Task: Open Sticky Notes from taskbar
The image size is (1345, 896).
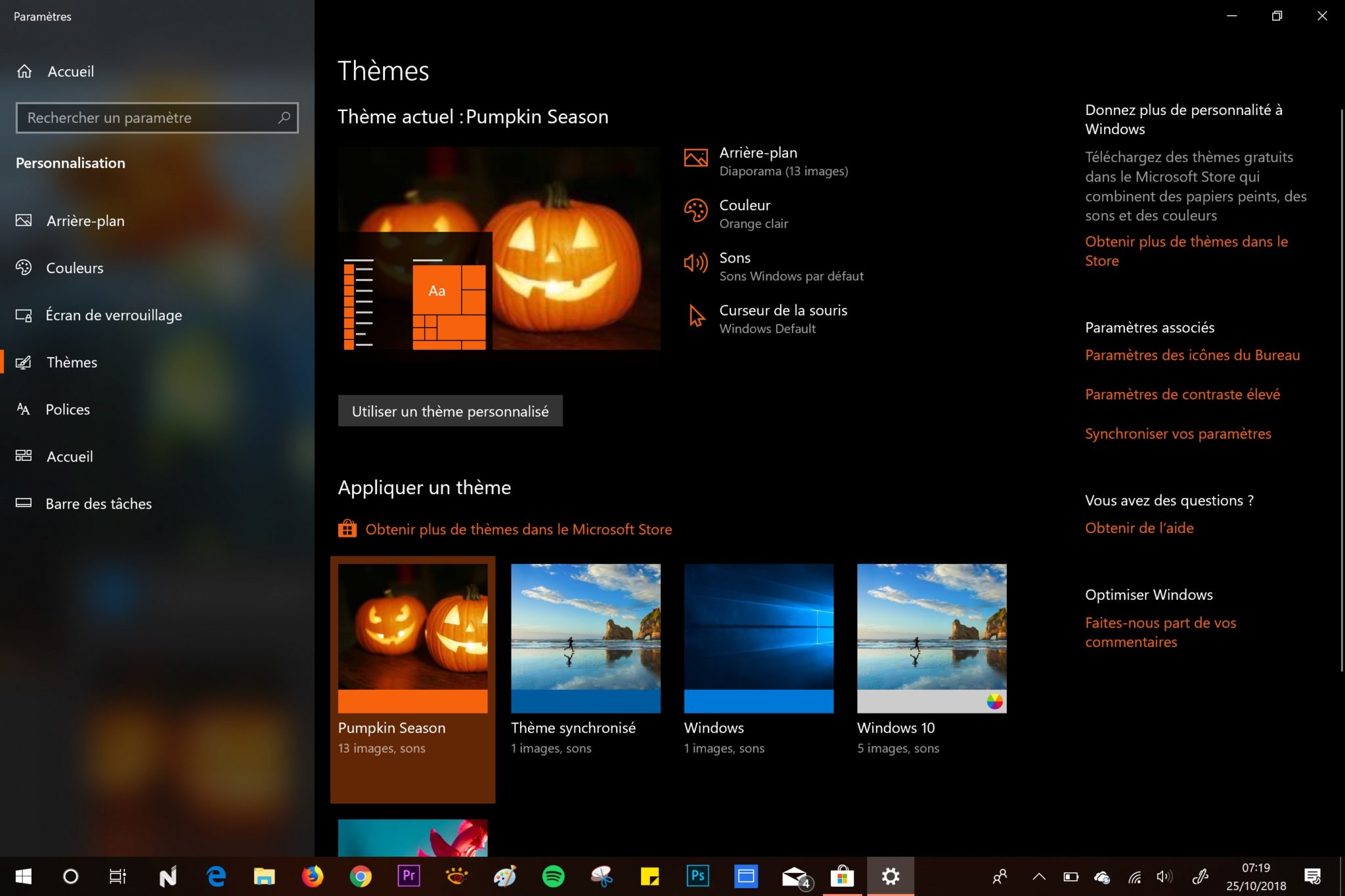Action: coord(650,876)
